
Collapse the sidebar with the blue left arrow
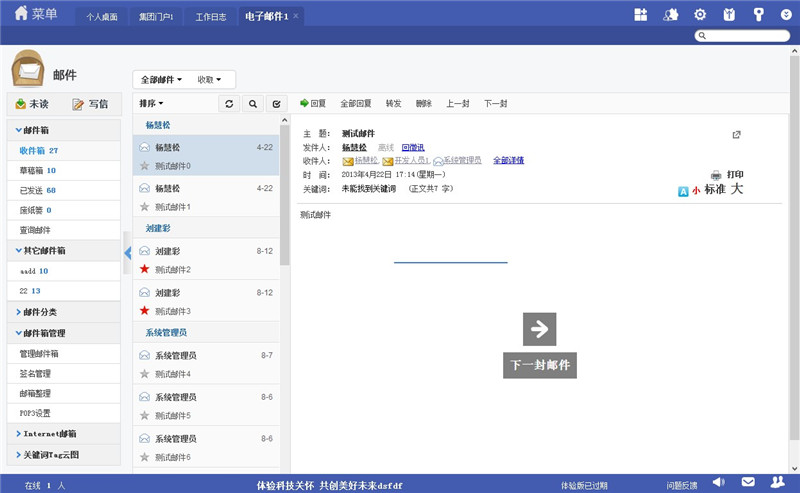pyautogui.click(x=128, y=253)
